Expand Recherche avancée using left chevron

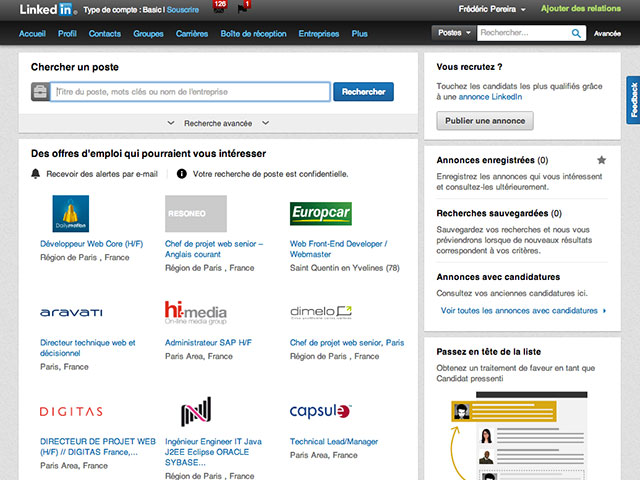[x=171, y=123]
